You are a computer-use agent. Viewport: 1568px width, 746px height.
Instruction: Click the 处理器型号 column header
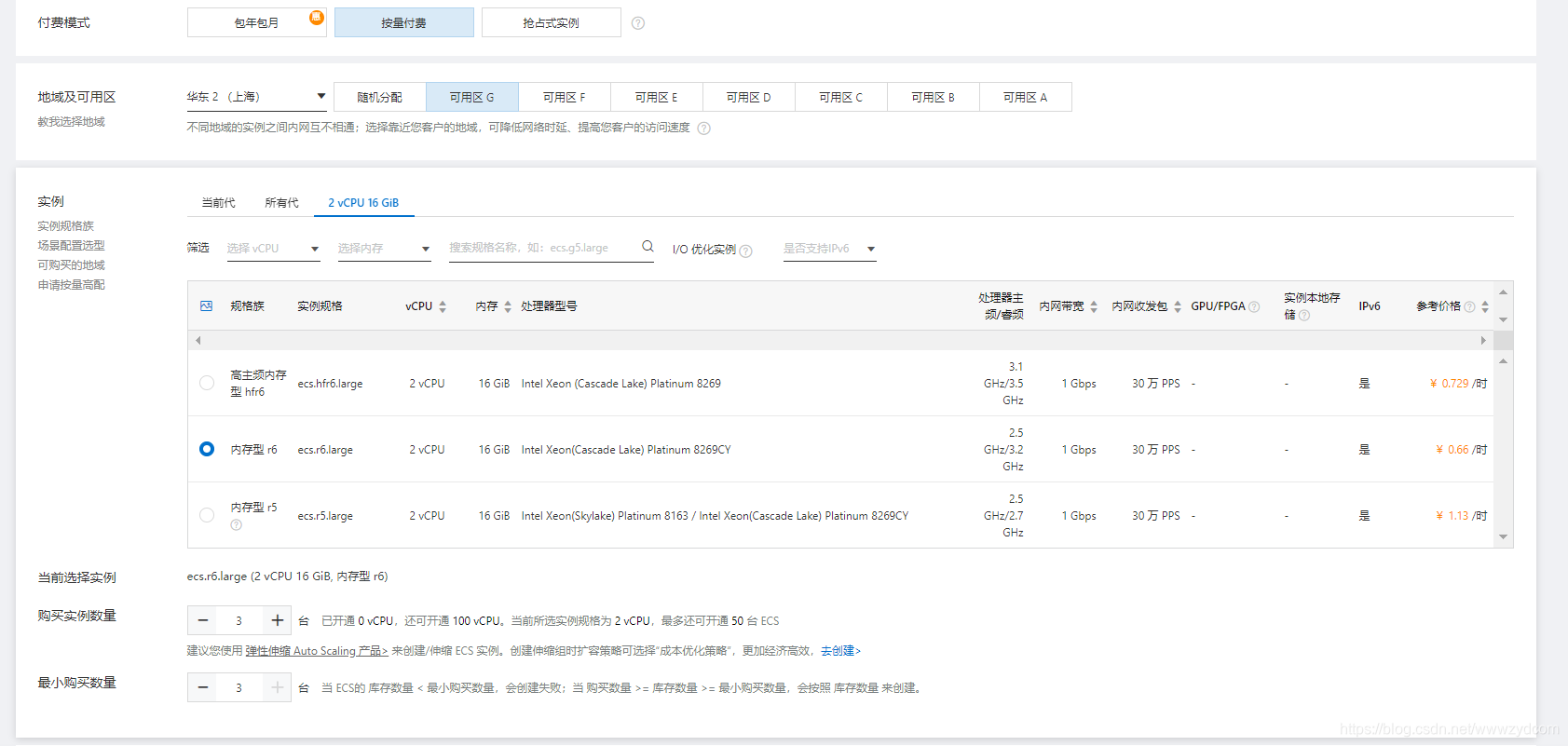[549, 306]
